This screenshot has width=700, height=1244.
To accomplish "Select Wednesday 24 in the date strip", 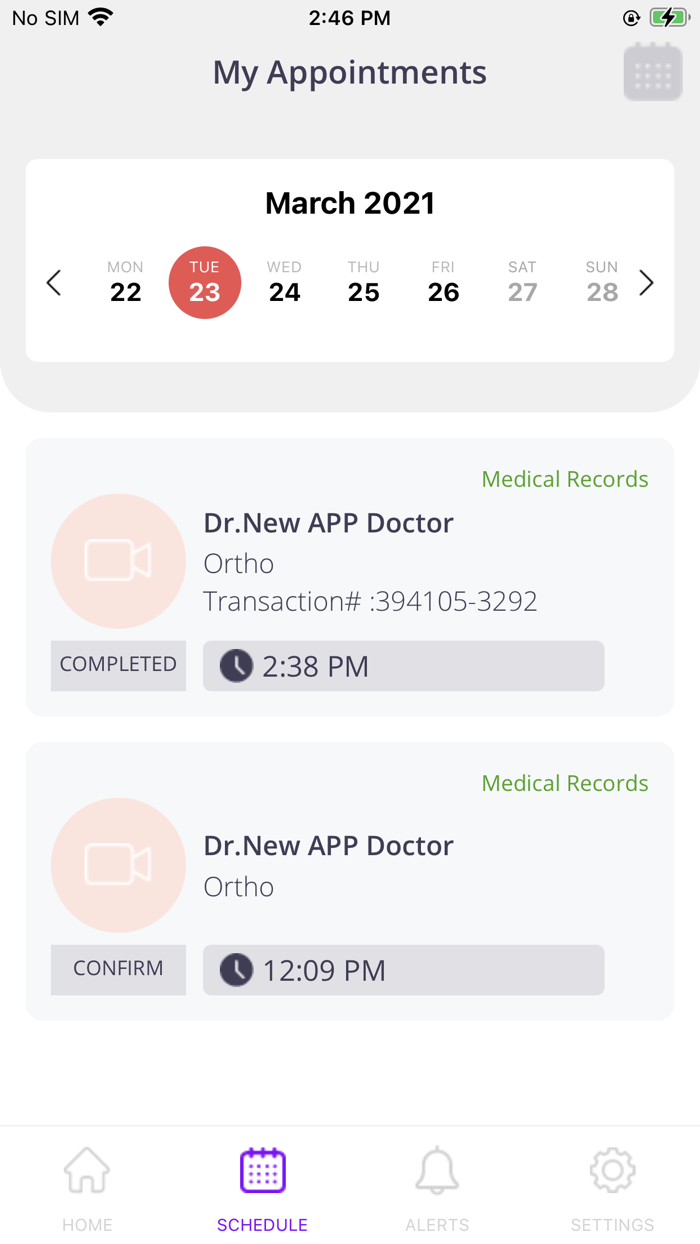I will 284,283.
